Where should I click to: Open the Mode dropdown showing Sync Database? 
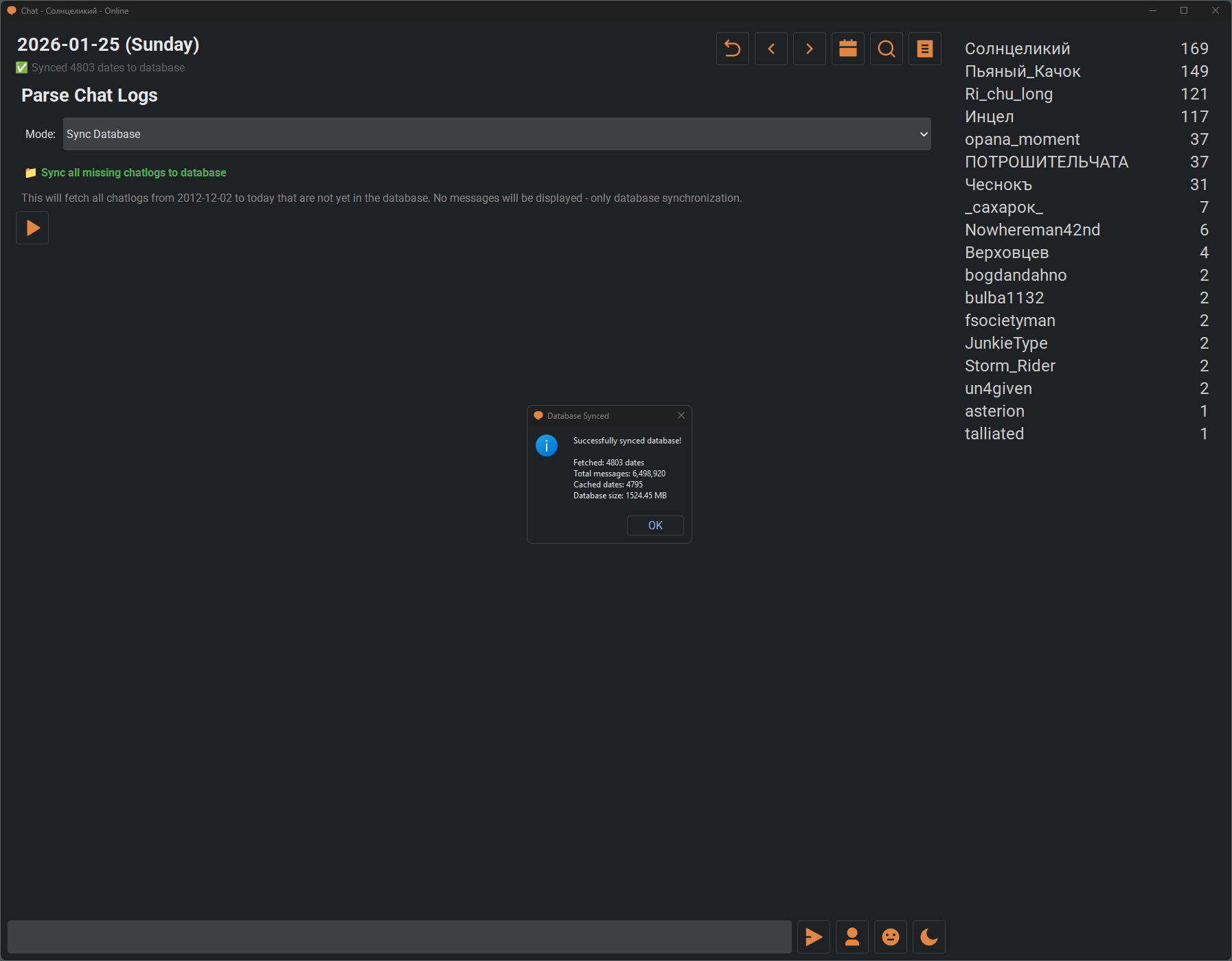tap(497, 134)
